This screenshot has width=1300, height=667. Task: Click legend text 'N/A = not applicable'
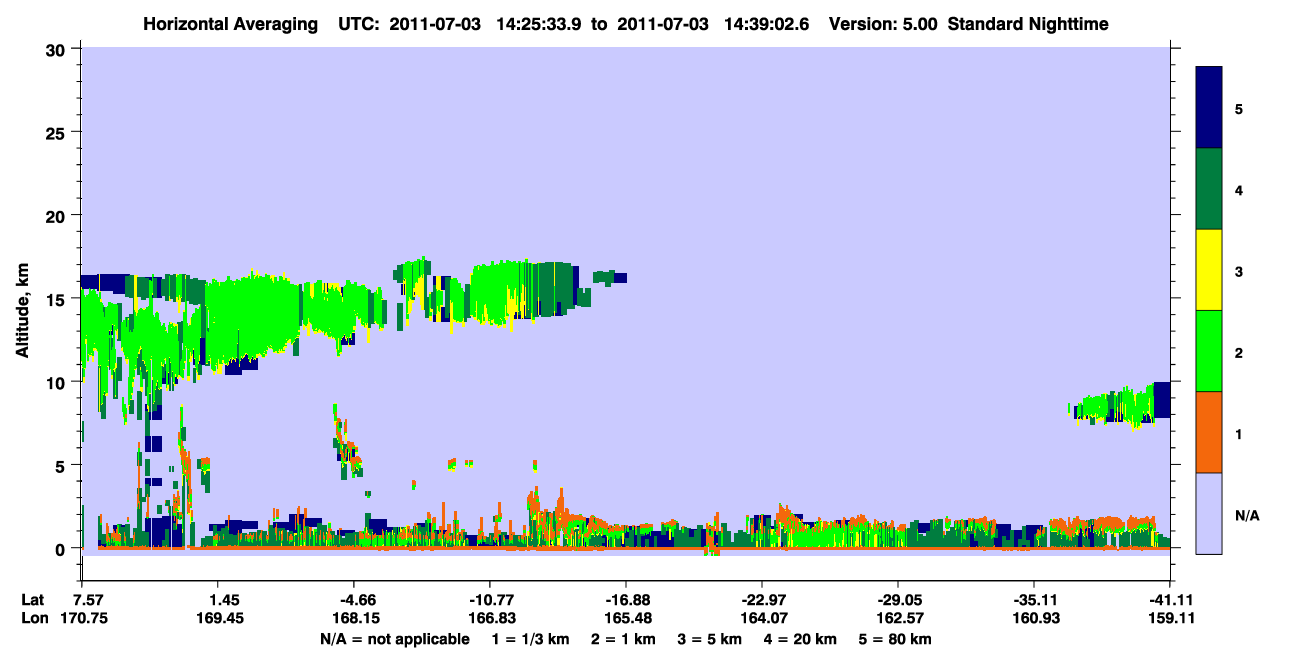coord(394,639)
